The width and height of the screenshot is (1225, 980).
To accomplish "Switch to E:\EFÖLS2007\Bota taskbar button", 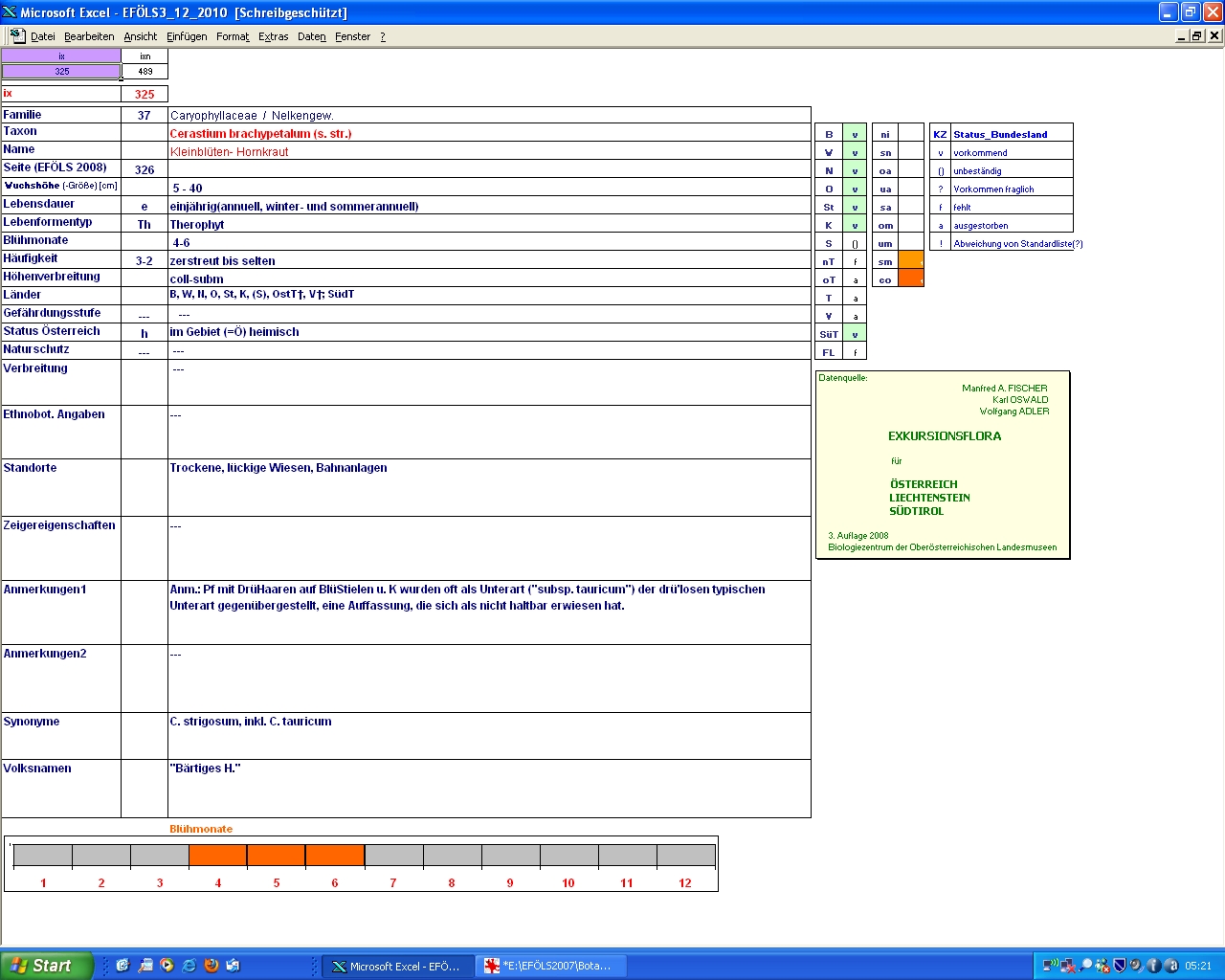I will coord(550,966).
